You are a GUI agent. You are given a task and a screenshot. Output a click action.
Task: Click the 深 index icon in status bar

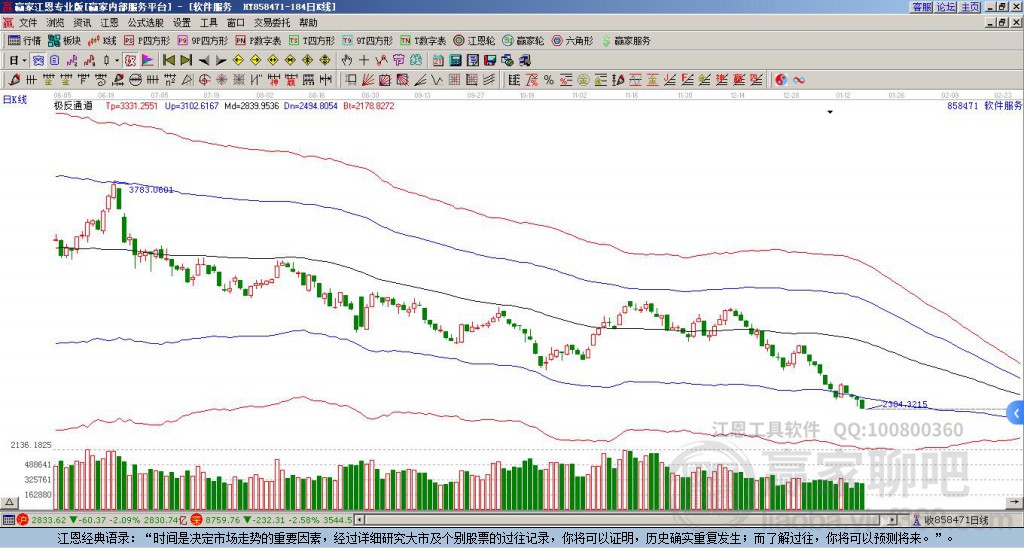pyautogui.click(x=199, y=520)
